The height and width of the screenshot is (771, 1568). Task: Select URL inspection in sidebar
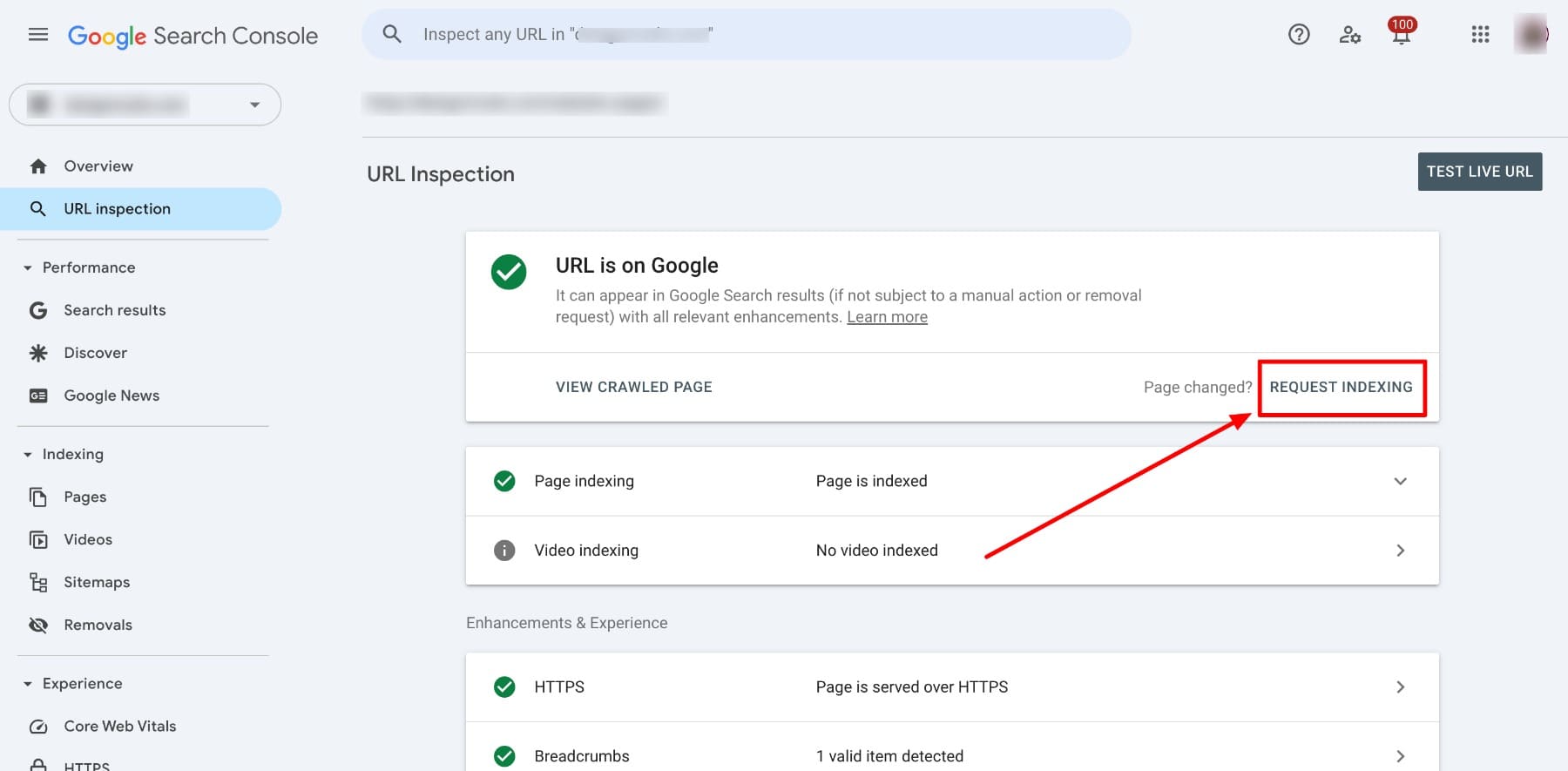point(118,209)
